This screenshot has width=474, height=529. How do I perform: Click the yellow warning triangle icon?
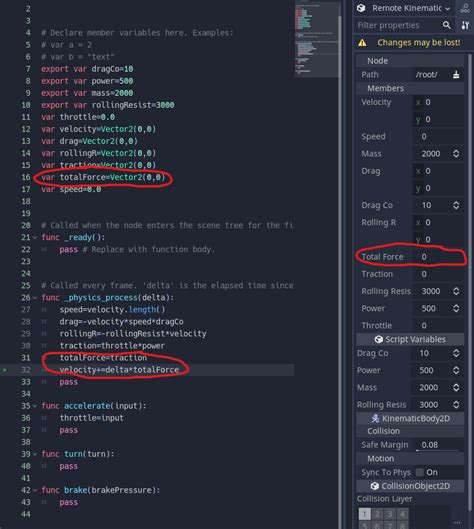362,43
